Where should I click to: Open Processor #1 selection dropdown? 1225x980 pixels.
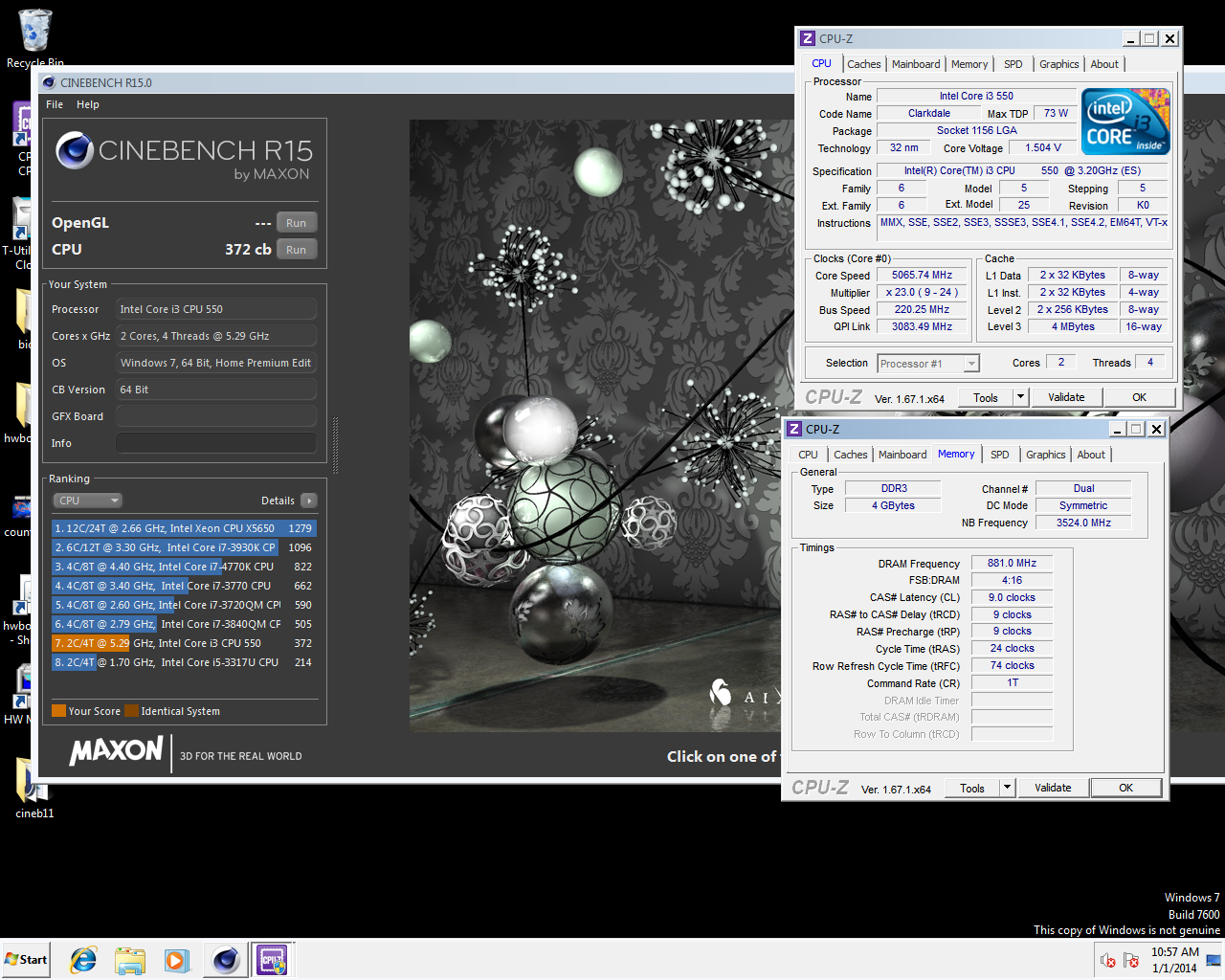click(928, 364)
